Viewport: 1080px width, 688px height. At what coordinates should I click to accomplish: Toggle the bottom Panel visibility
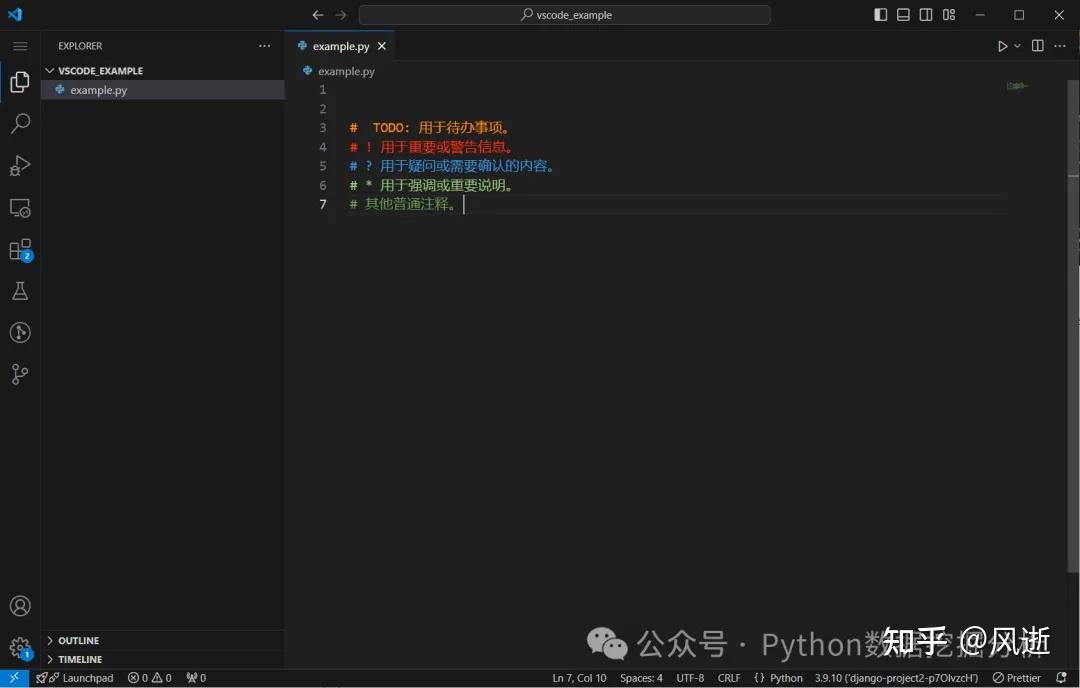tap(903, 14)
